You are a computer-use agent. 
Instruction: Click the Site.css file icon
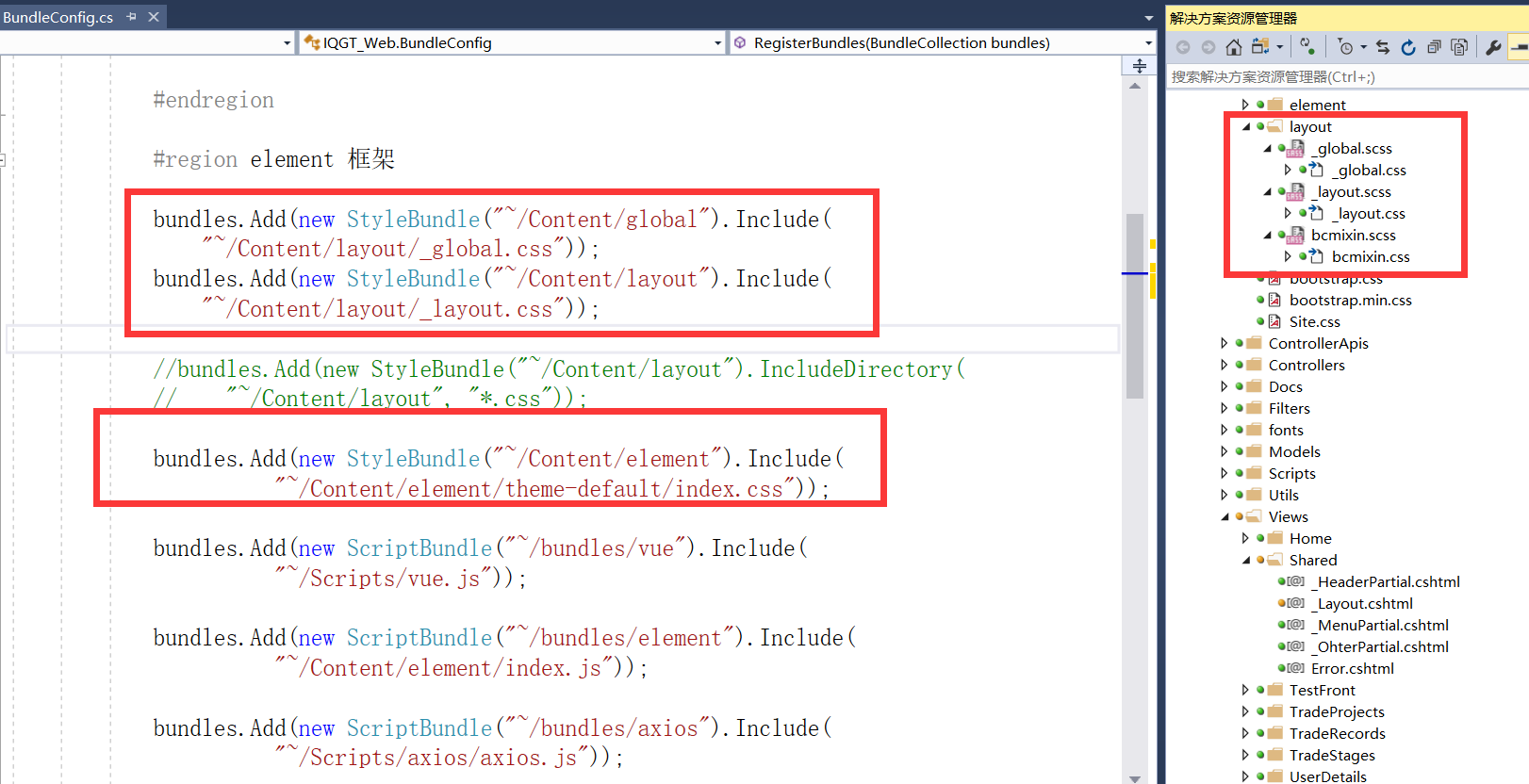click(1274, 321)
